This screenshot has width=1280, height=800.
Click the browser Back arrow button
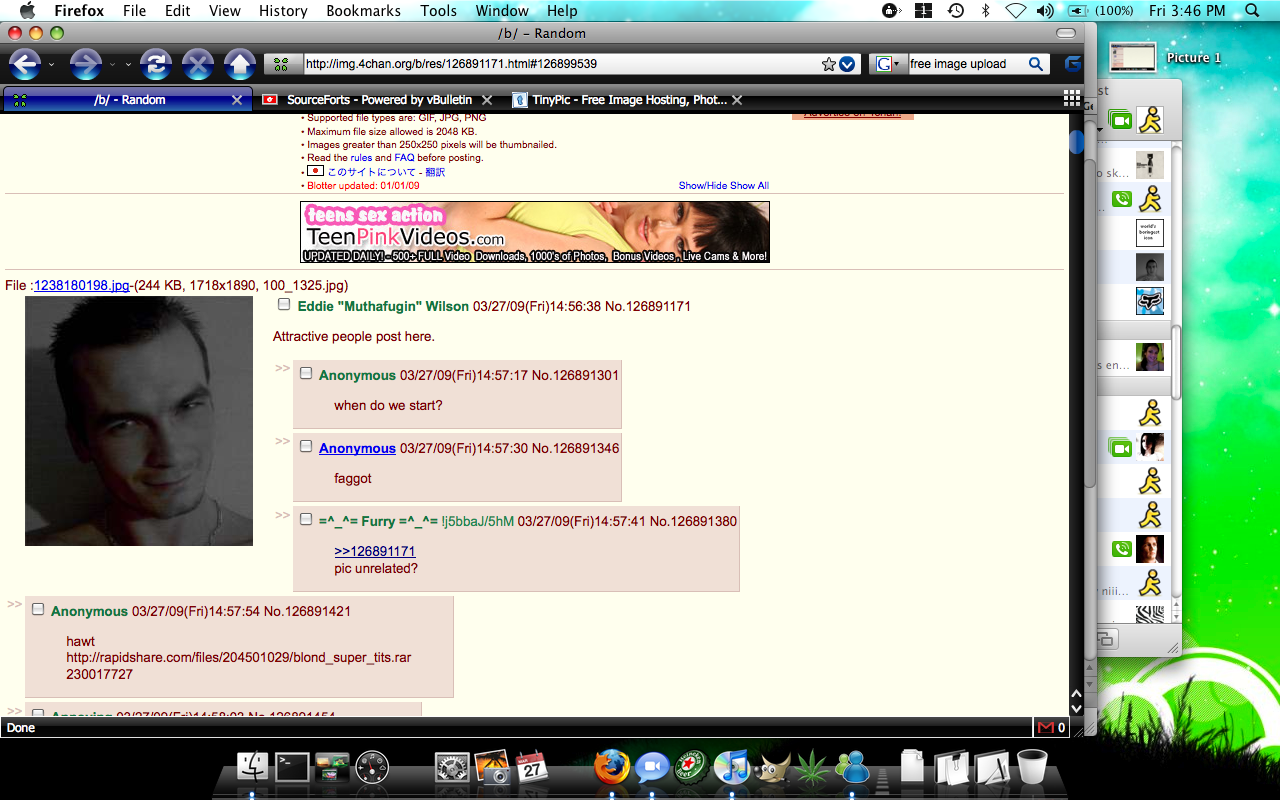[24, 65]
